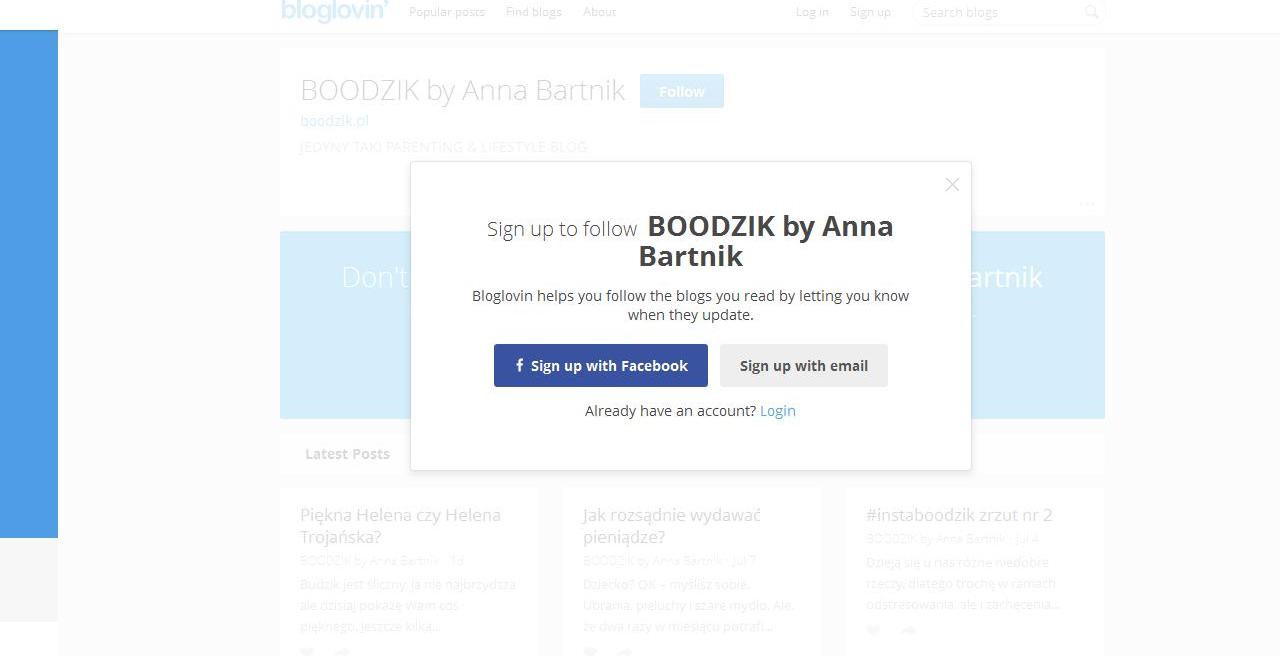
Task: Click Log in in header
Action: tap(812, 12)
